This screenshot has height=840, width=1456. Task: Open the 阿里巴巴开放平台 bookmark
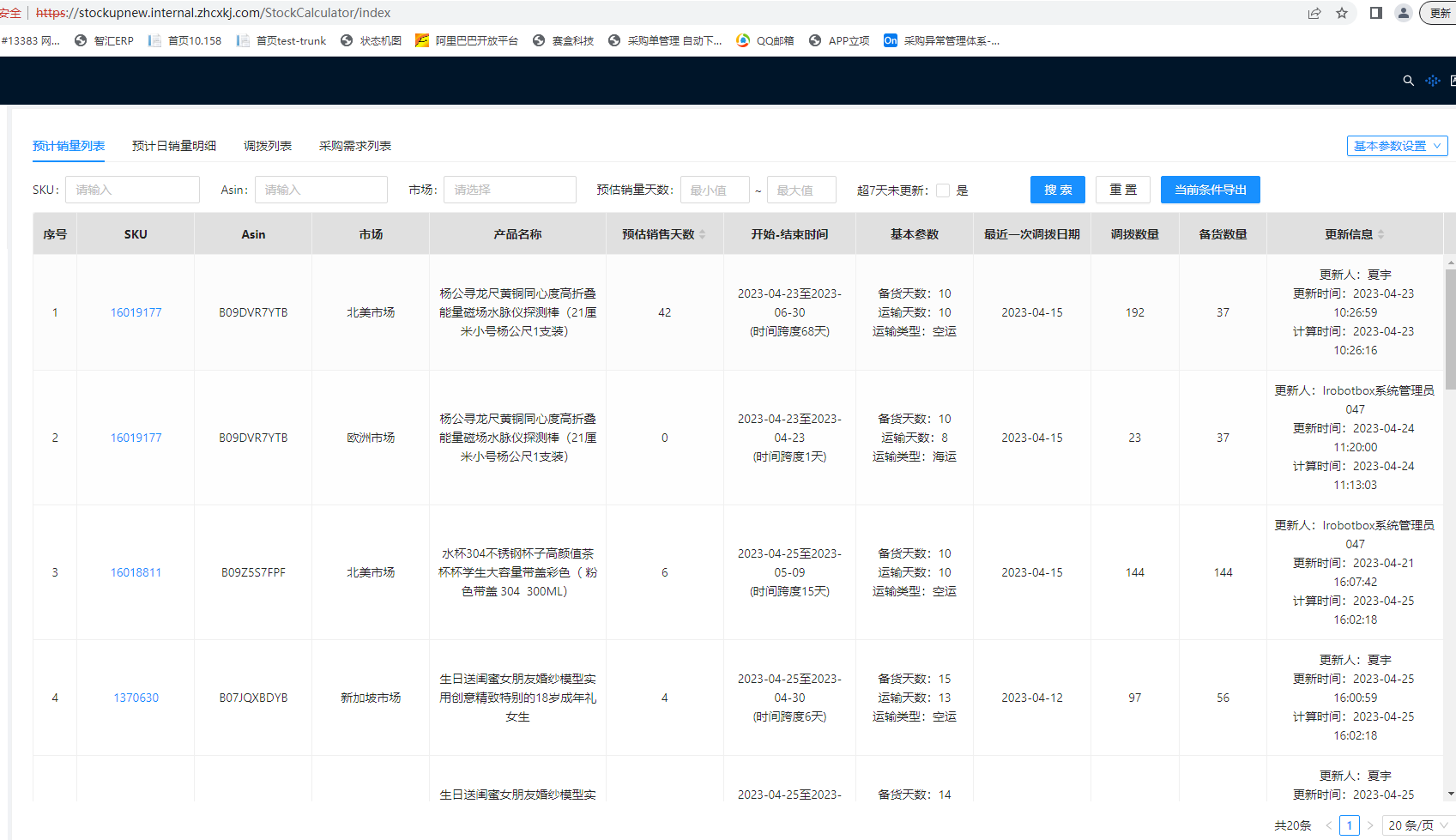click(467, 40)
